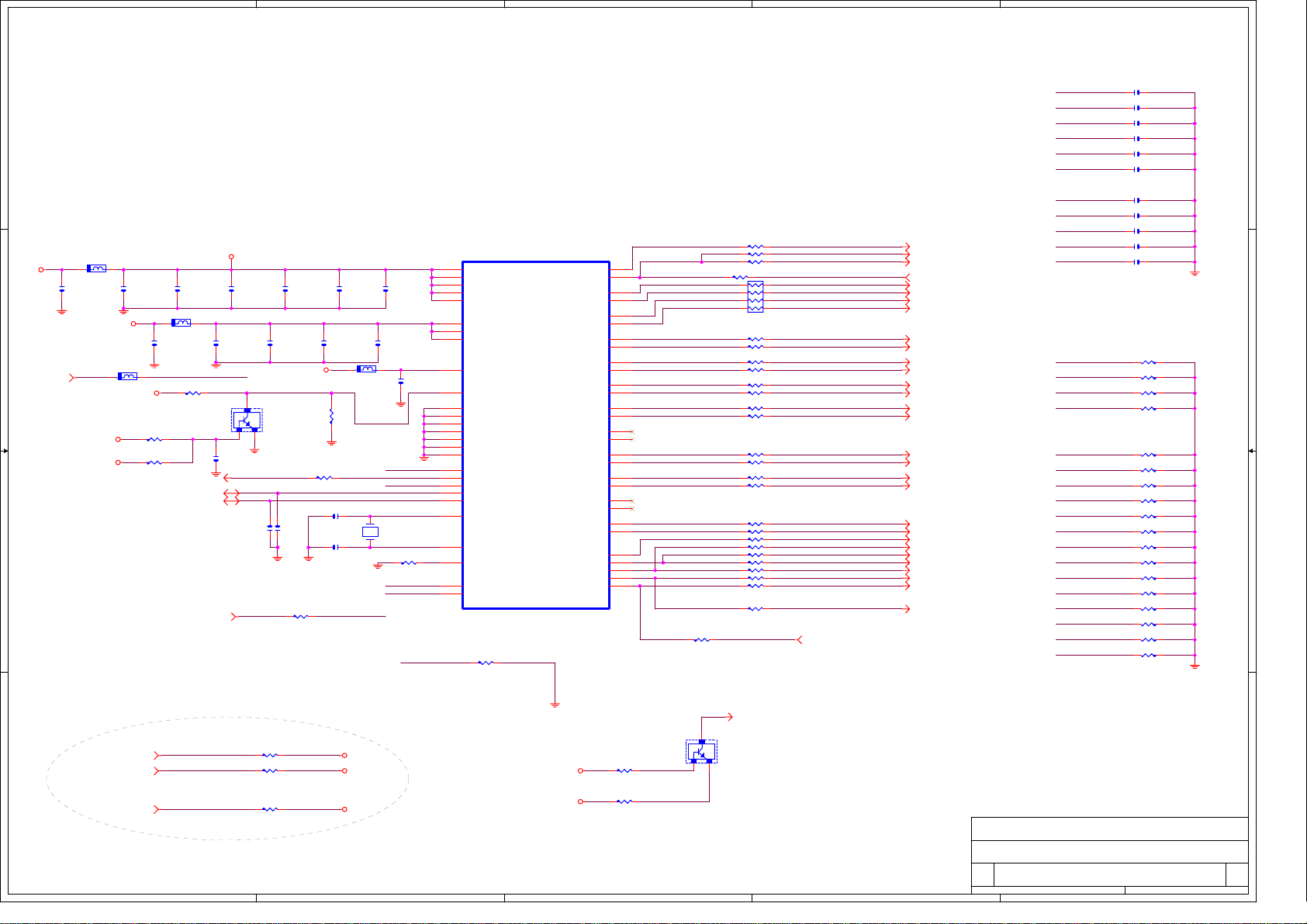Select the top resistor inside the dashed green ellipse
1307x924 pixels.
click(269, 755)
